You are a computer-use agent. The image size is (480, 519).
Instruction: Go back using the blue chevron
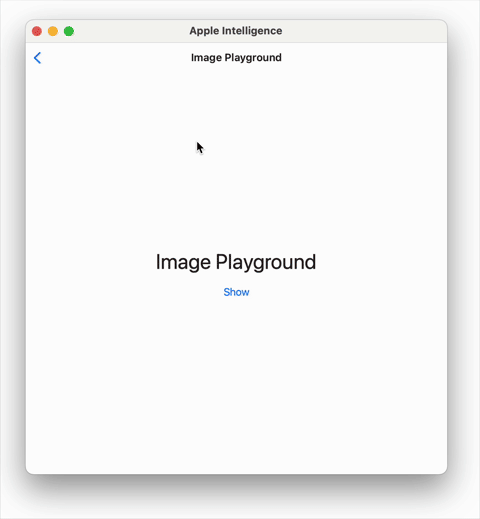point(37,58)
